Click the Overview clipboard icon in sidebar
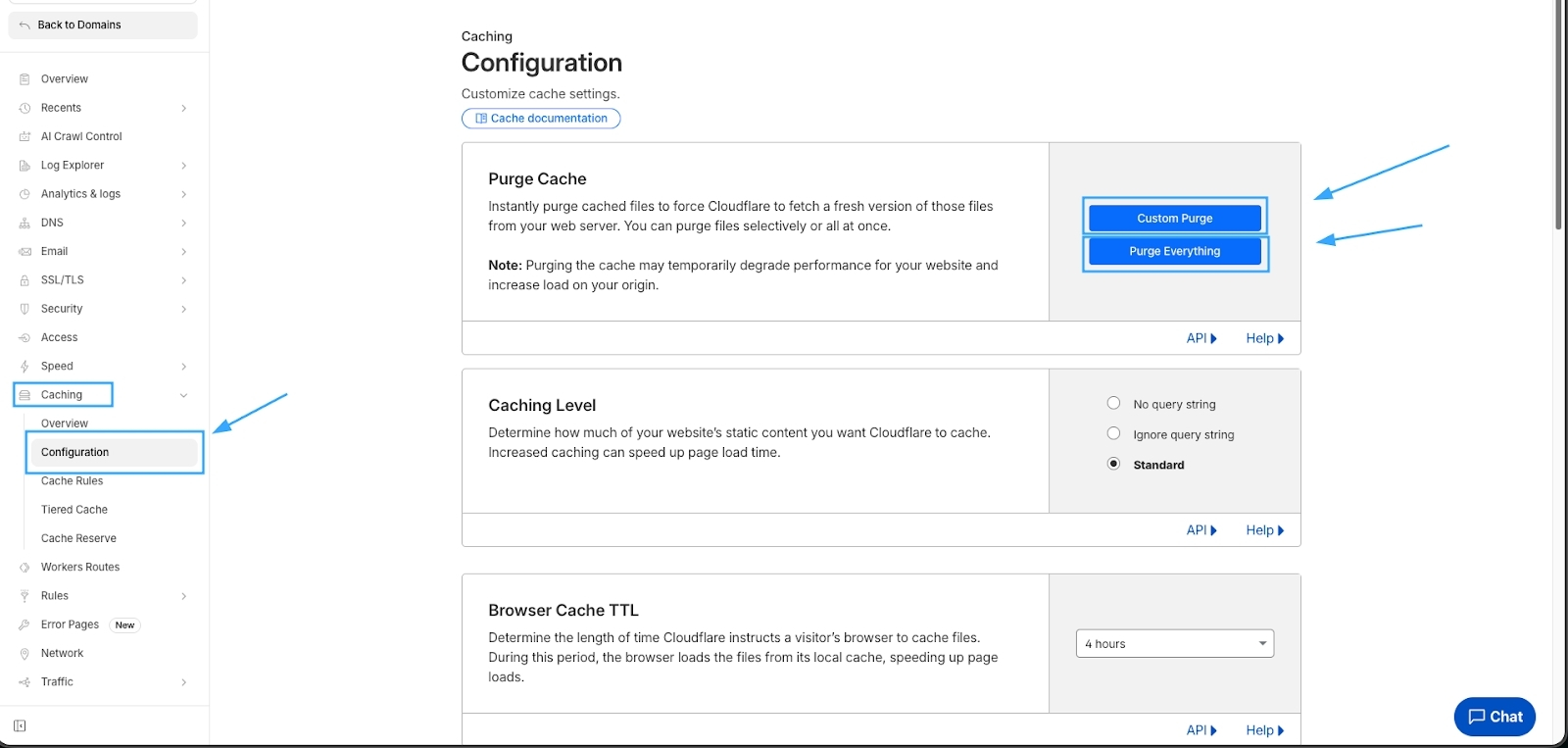Screen dimensions: 1568x748 pyautogui.click(x=24, y=79)
